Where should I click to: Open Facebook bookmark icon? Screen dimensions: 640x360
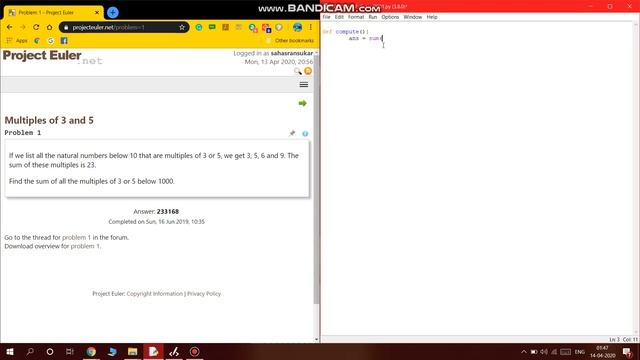tap(64, 40)
